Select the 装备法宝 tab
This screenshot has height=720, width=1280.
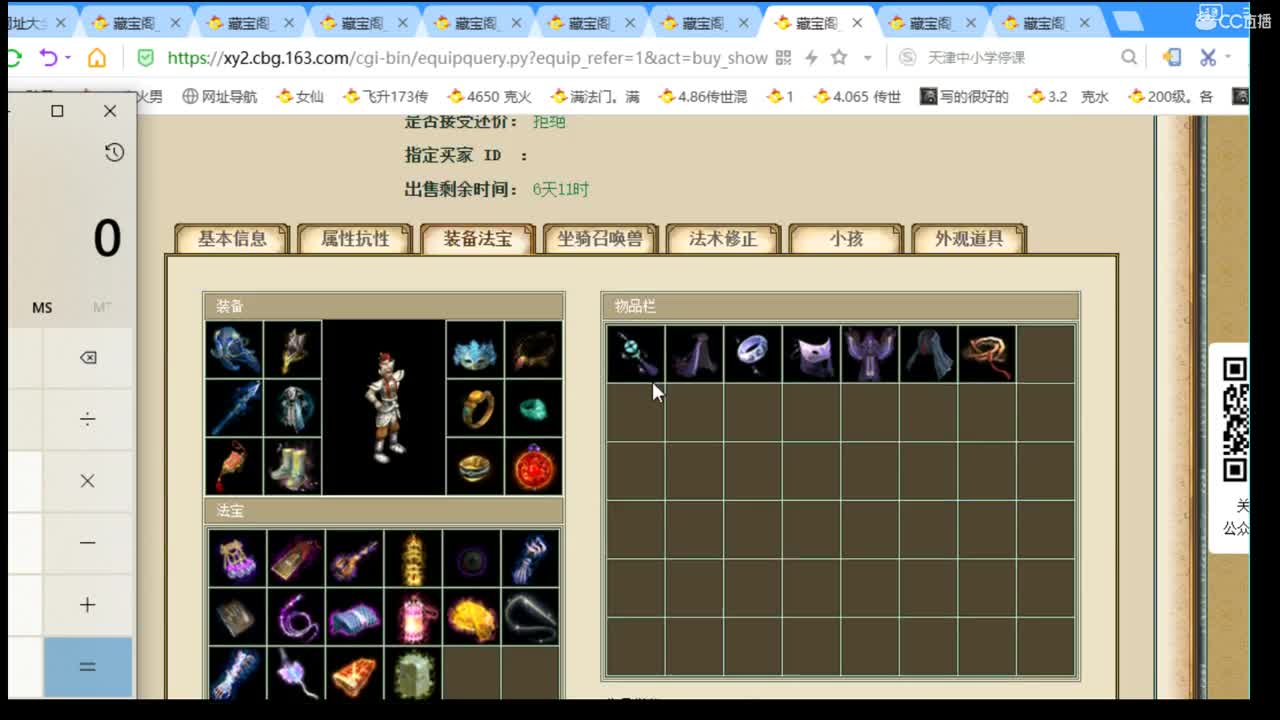point(478,239)
